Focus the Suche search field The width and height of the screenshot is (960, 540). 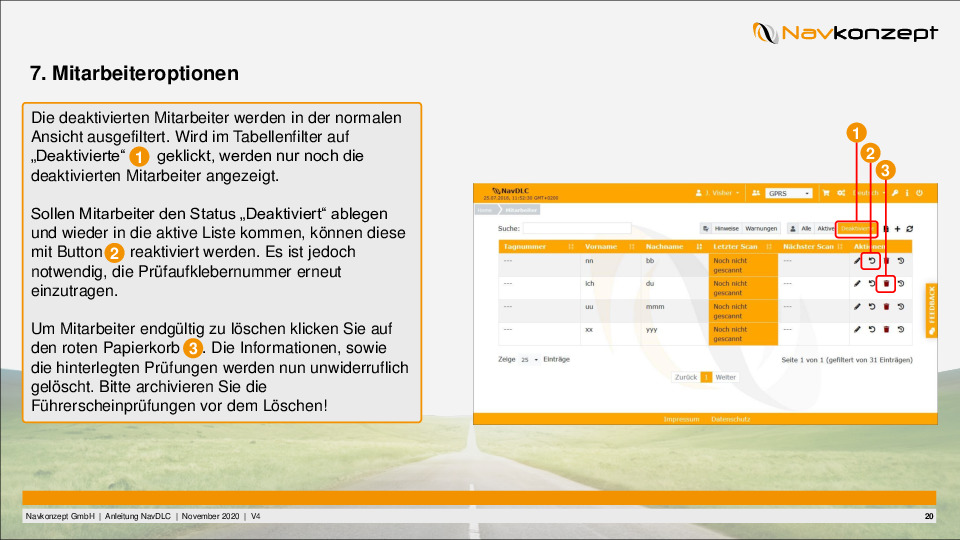coord(577,228)
